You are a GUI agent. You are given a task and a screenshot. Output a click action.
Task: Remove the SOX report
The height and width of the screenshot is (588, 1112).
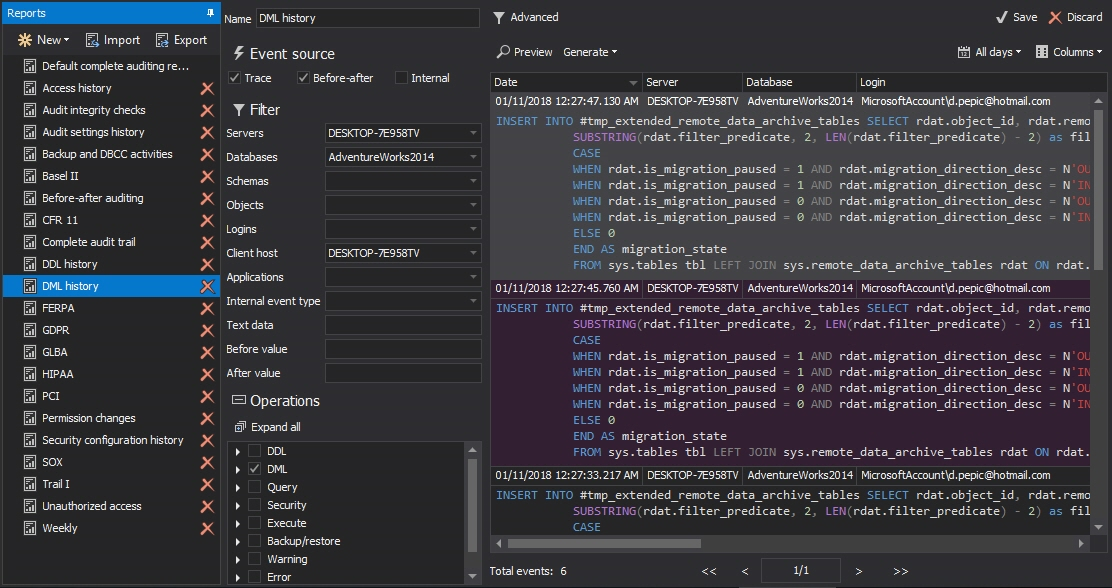(207, 462)
